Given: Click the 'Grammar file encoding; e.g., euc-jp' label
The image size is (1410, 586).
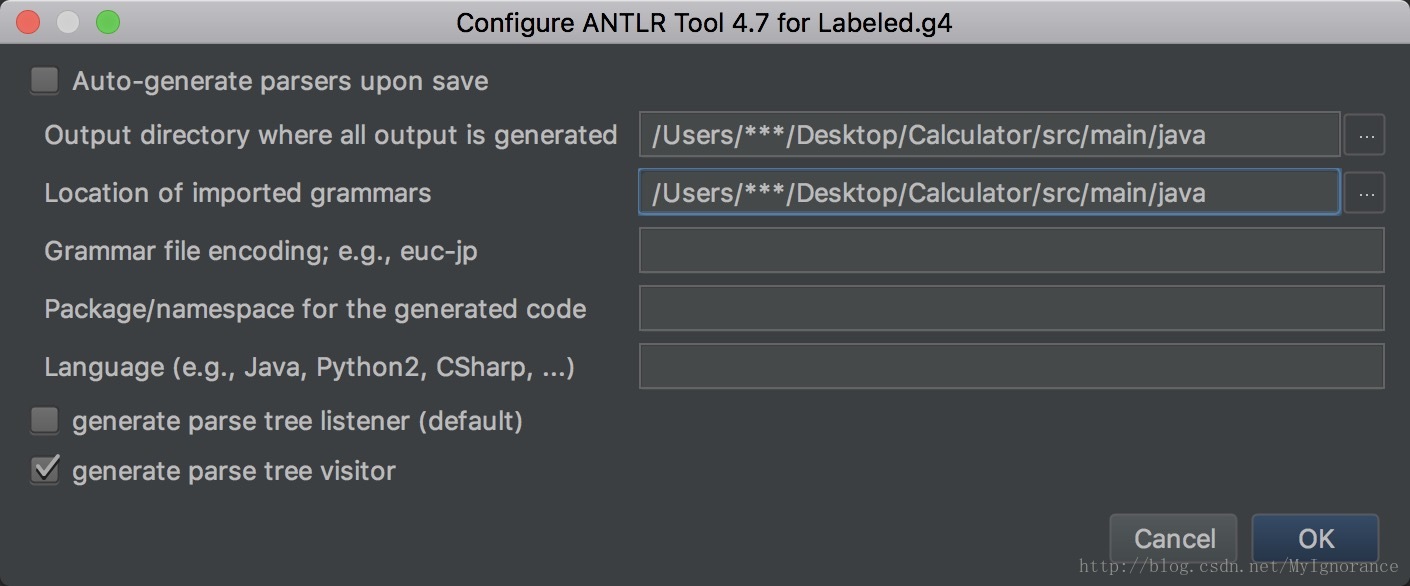Looking at the screenshot, I should click(x=261, y=251).
